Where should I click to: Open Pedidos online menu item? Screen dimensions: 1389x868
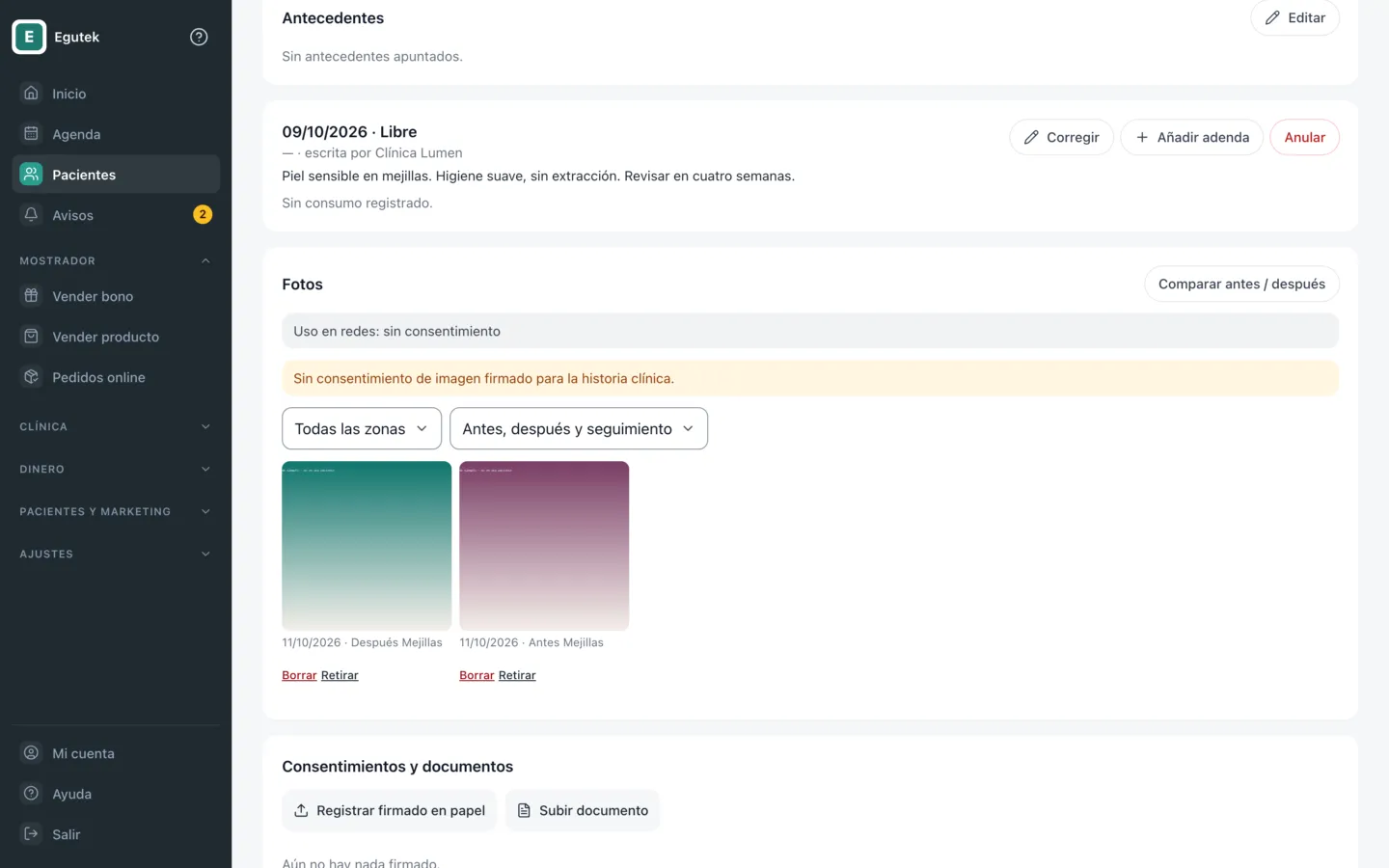pos(116,376)
